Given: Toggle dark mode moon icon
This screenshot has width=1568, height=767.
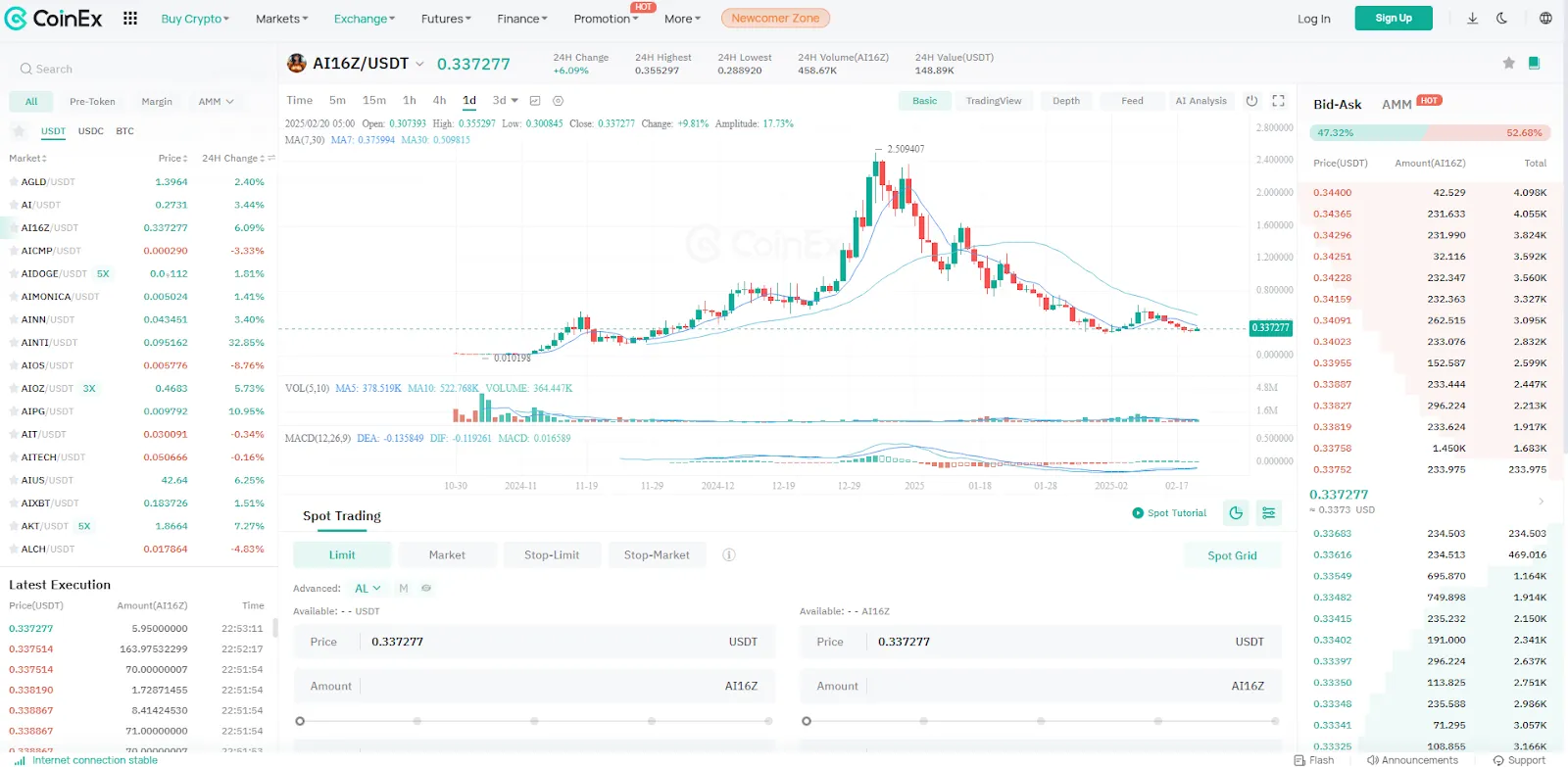Looking at the screenshot, I should tap(1501, 19).
